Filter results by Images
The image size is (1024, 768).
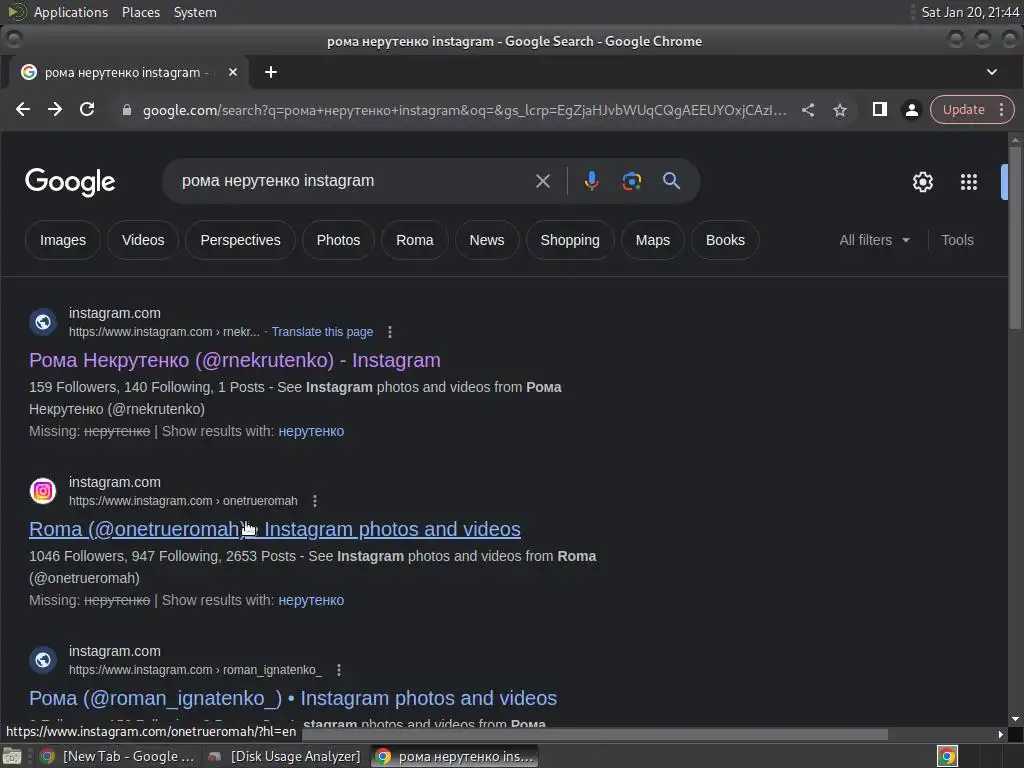click(x=63, y=240)
